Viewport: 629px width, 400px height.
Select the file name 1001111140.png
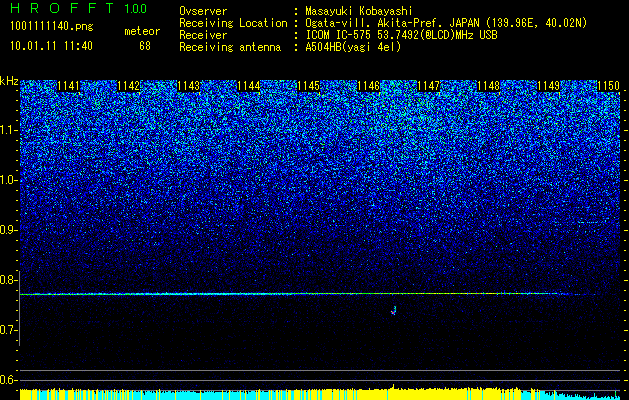click(x=52, y=27)
